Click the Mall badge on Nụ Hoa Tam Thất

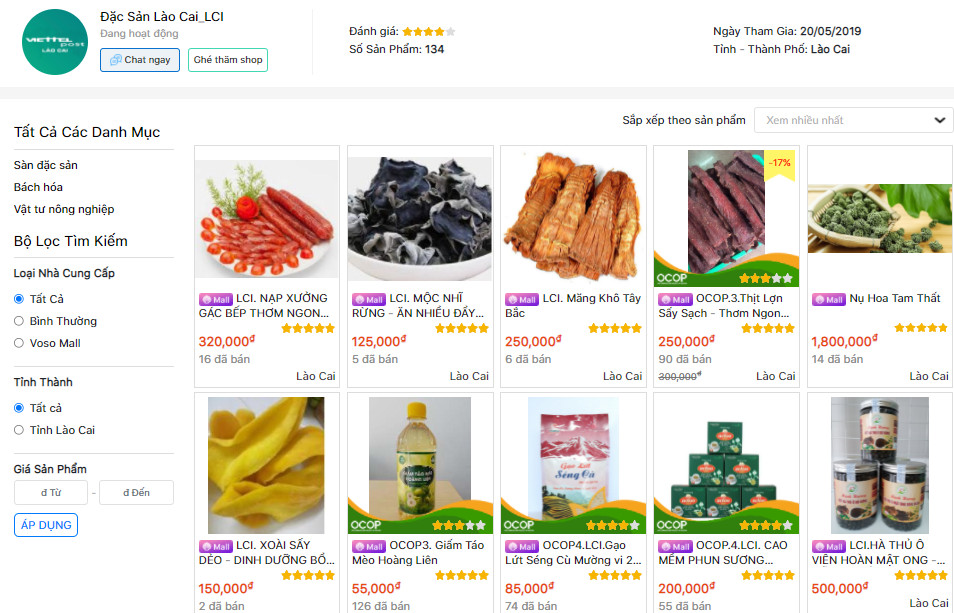click(828, 299)
